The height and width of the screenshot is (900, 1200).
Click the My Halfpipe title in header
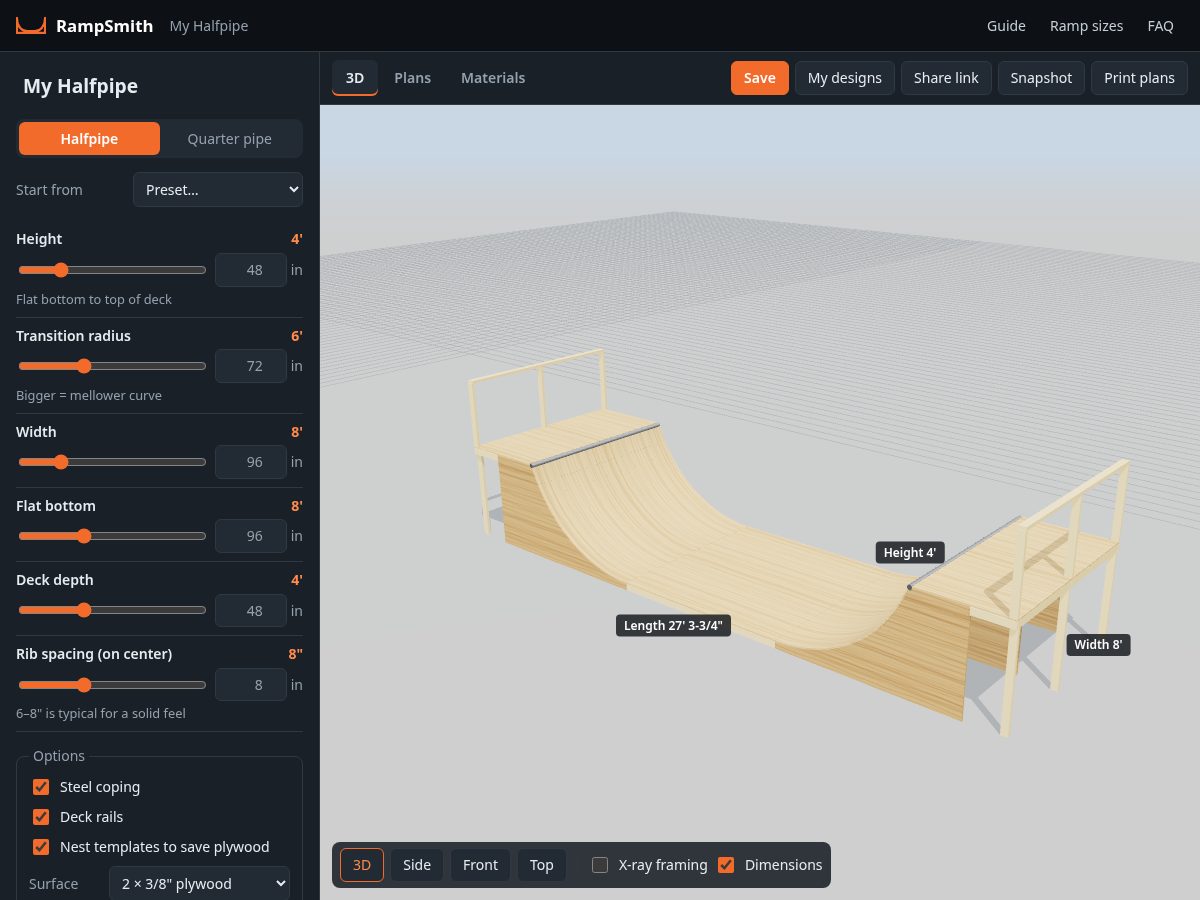coord(209,26)
